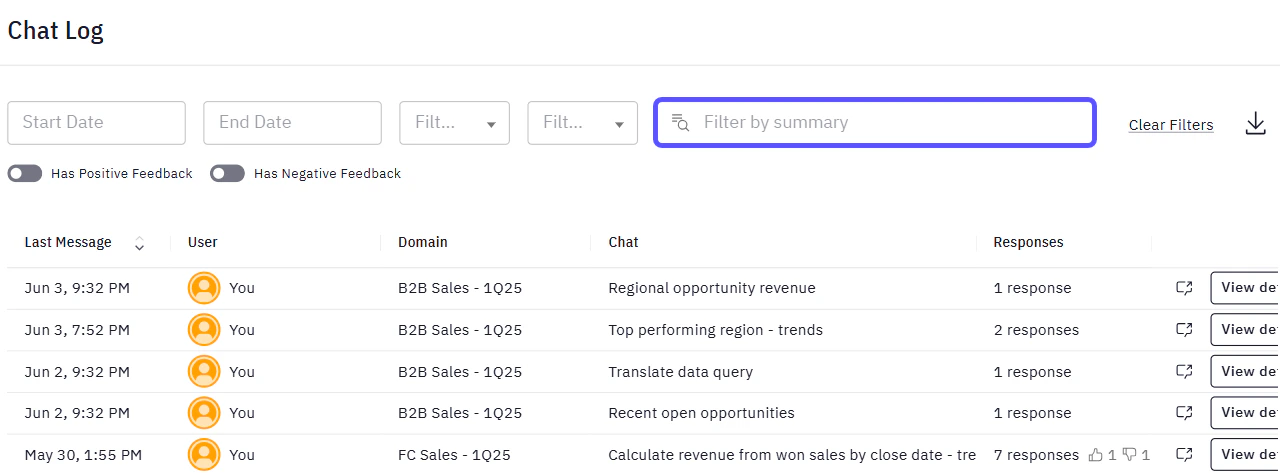Toggle Has Negative Feedback switch
This screenshot has width=1280, height=473.
pos(228,174)
